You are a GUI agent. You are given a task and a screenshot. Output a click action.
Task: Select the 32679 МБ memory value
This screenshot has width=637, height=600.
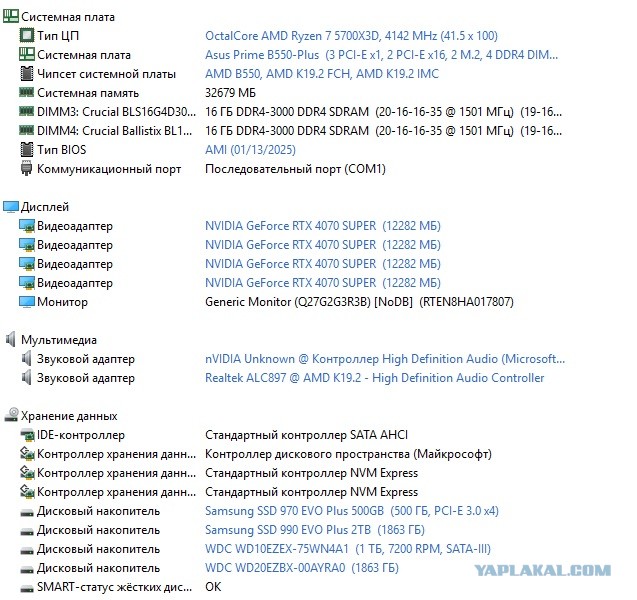pos(230,93)
